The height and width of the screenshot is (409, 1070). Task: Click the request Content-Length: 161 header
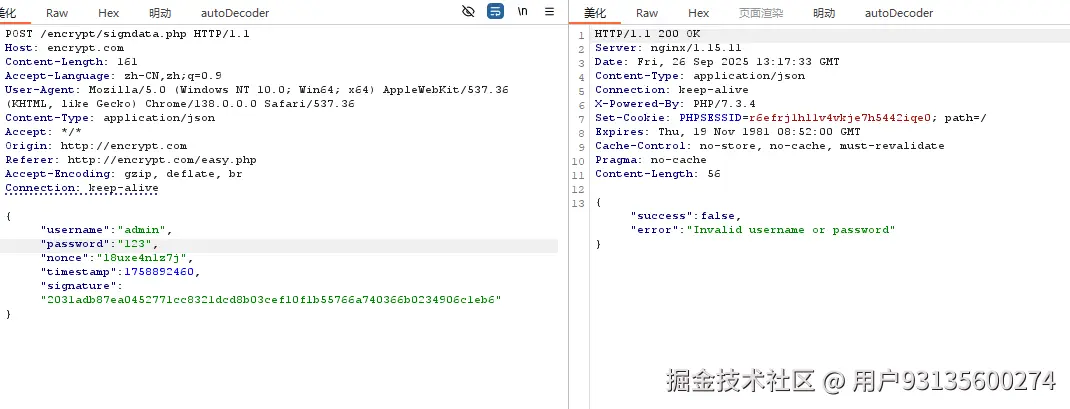tap(71, 61)
